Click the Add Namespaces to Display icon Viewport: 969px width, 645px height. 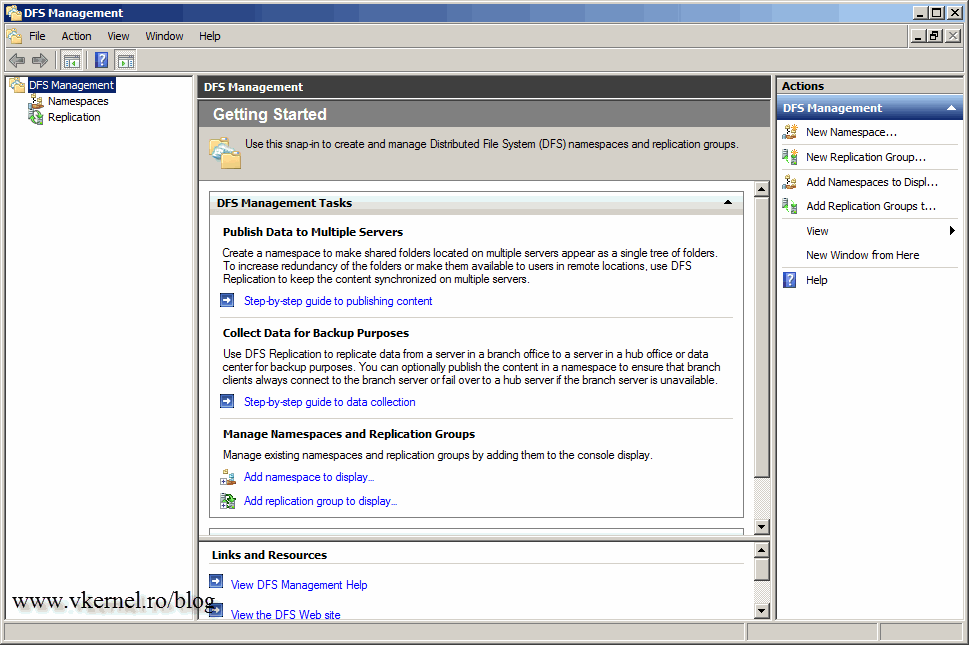click(792, 181)
